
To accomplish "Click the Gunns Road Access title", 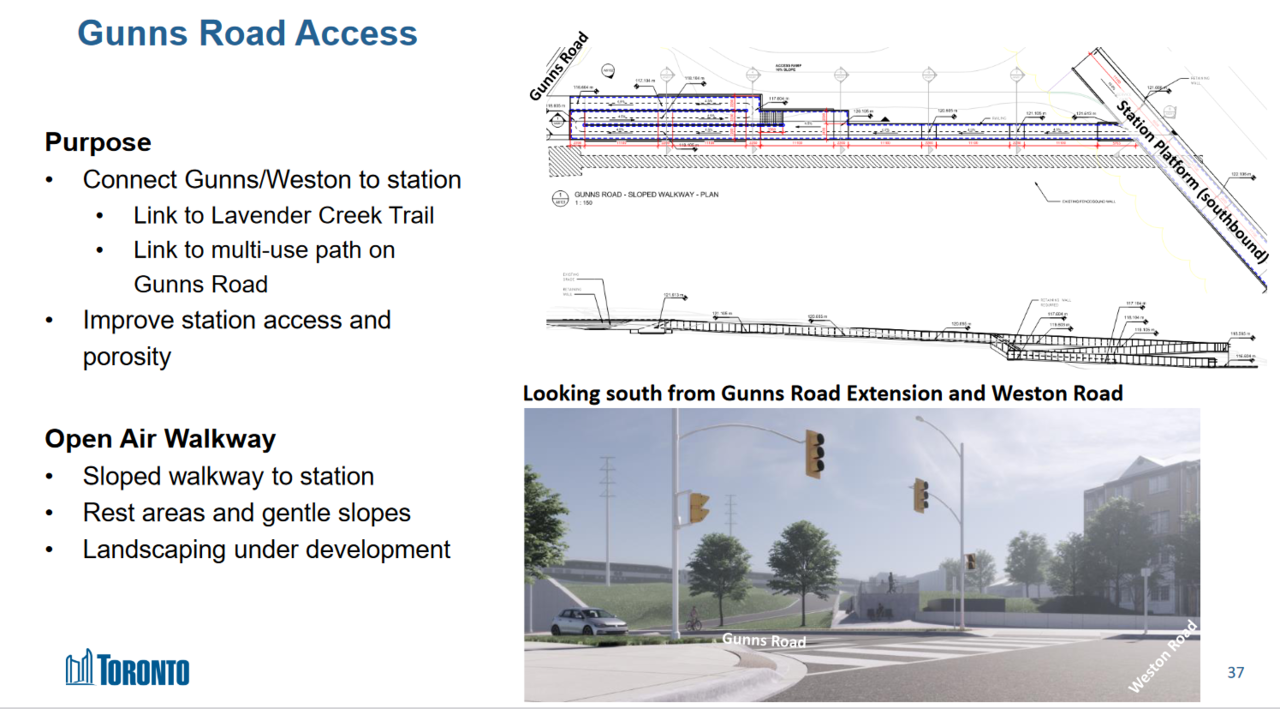I will pos(247,33).
